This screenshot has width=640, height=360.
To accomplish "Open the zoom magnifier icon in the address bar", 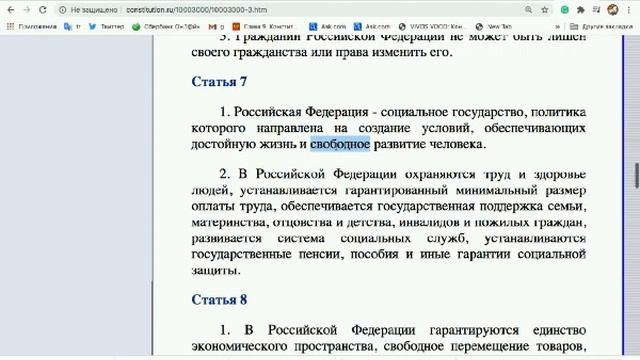I will [x=529, y=10].
